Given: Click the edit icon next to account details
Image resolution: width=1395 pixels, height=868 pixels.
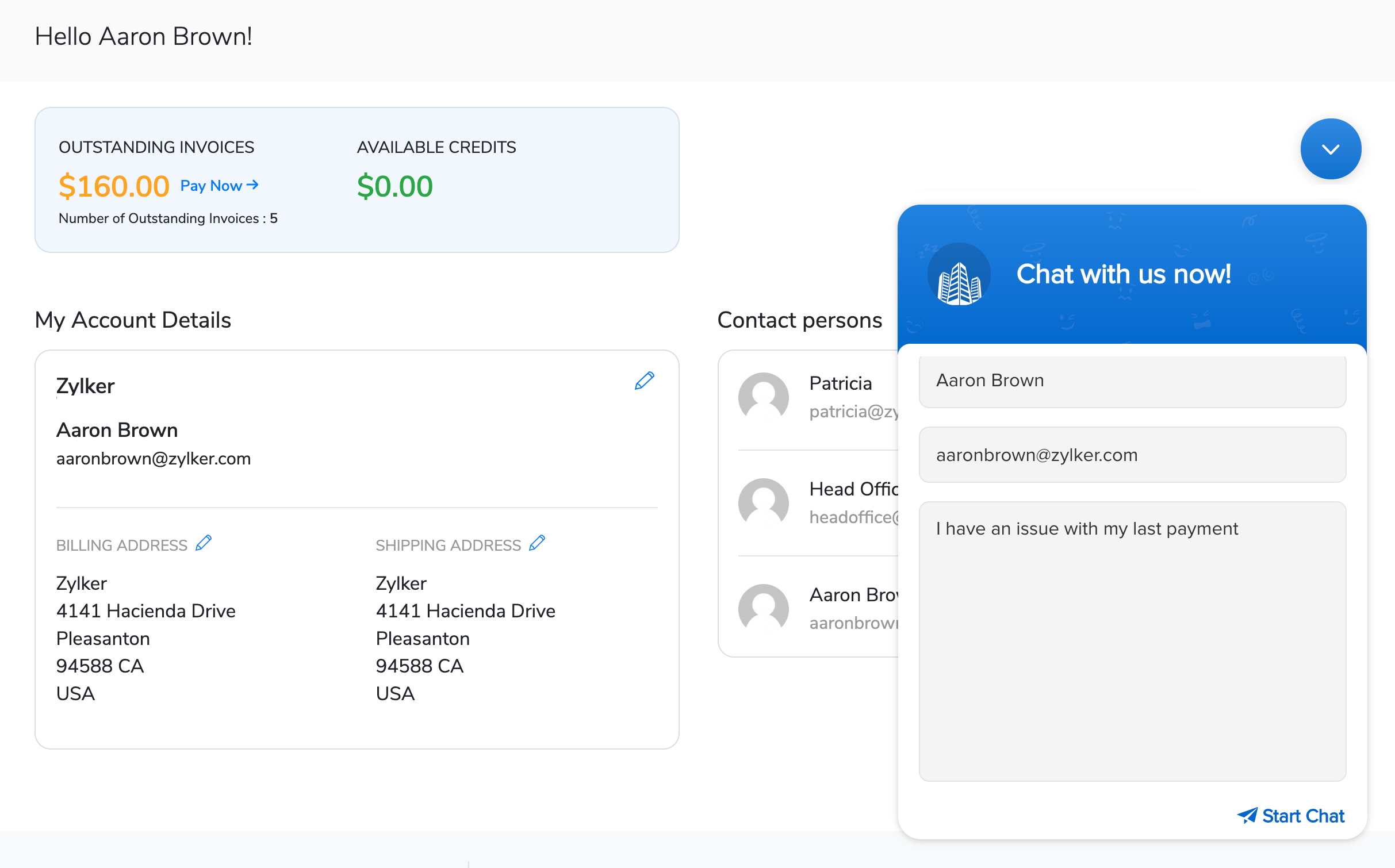Looking at the screenshot, I should pos(644,380).
